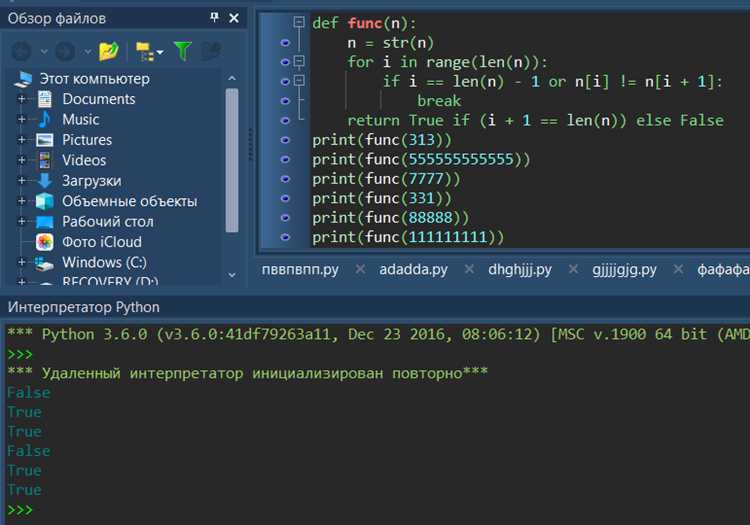Image resolution: width=750 pixels, height=525 pixels.
Task: Toggle breakpoint marker beside print(func(88888))
Action: tap(286, 217)
